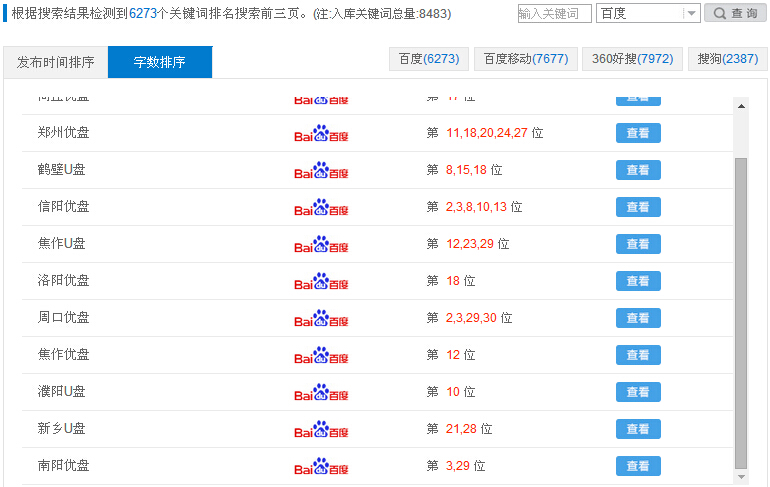Click the Baidu logo in 洛阳优盘 row
This screenshot has height=487, width=770.
tap(321, 281)
